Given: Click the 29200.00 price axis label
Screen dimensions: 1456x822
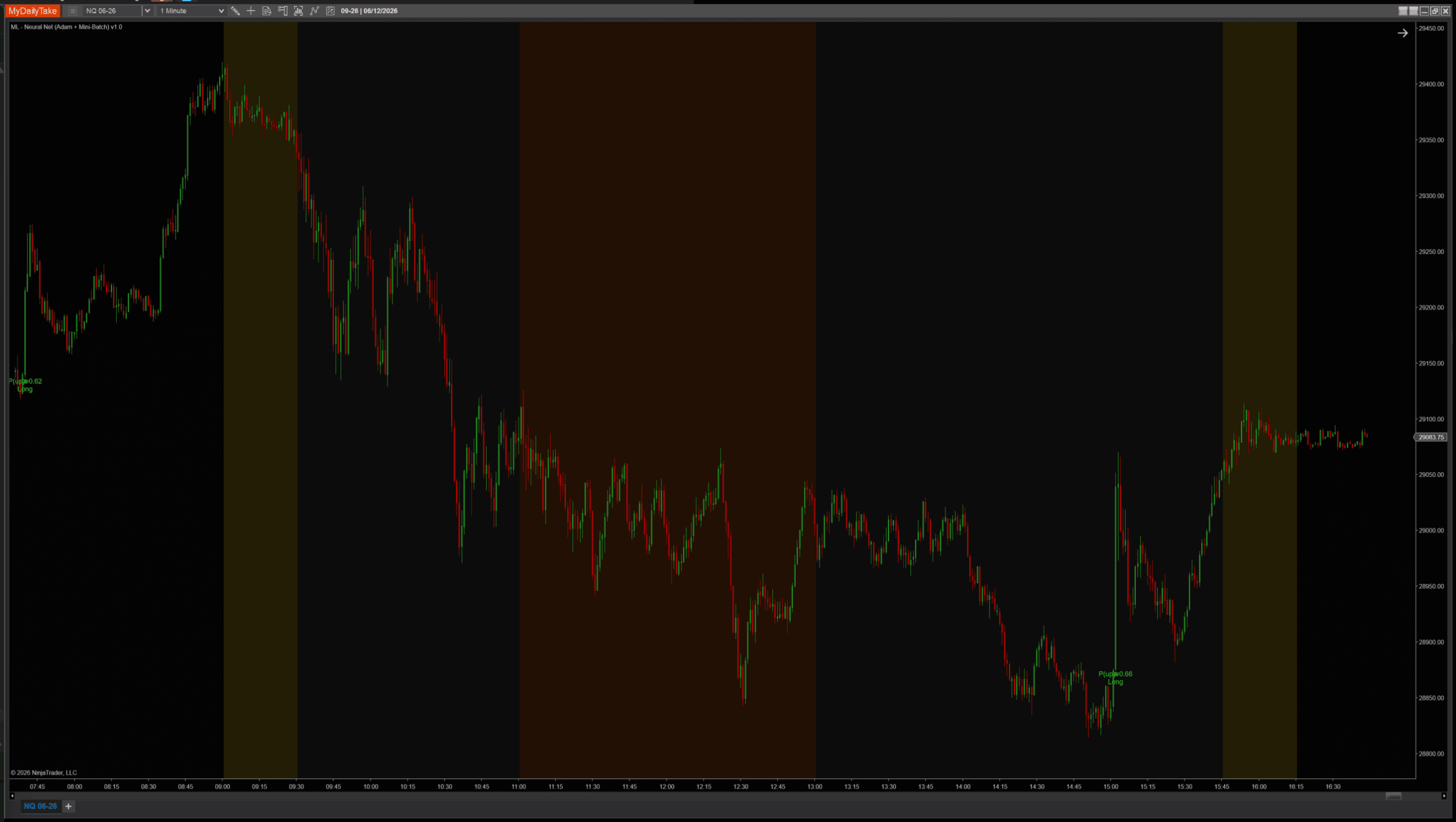Looking at the screenshot, I should [x=1431, y=308].
